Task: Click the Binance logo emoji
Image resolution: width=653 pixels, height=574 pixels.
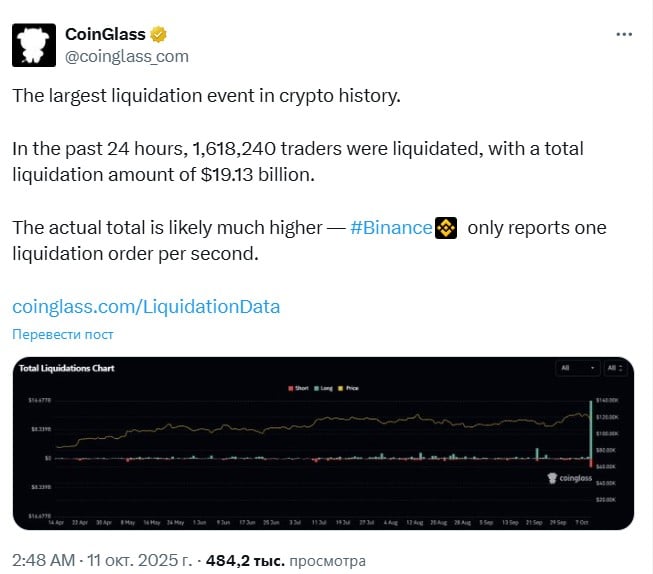Action: click(x=444, y=229)
